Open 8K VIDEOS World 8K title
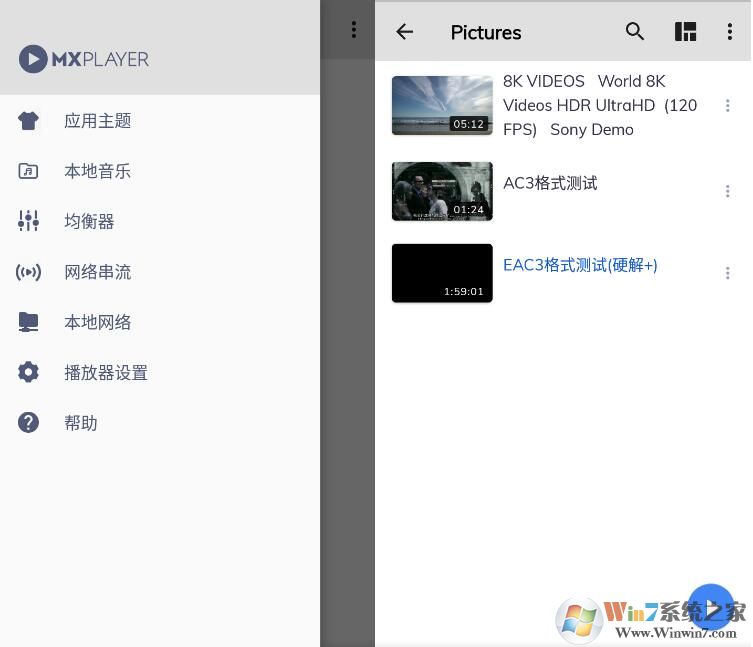 pyautogui.click(x=600, y=105)
